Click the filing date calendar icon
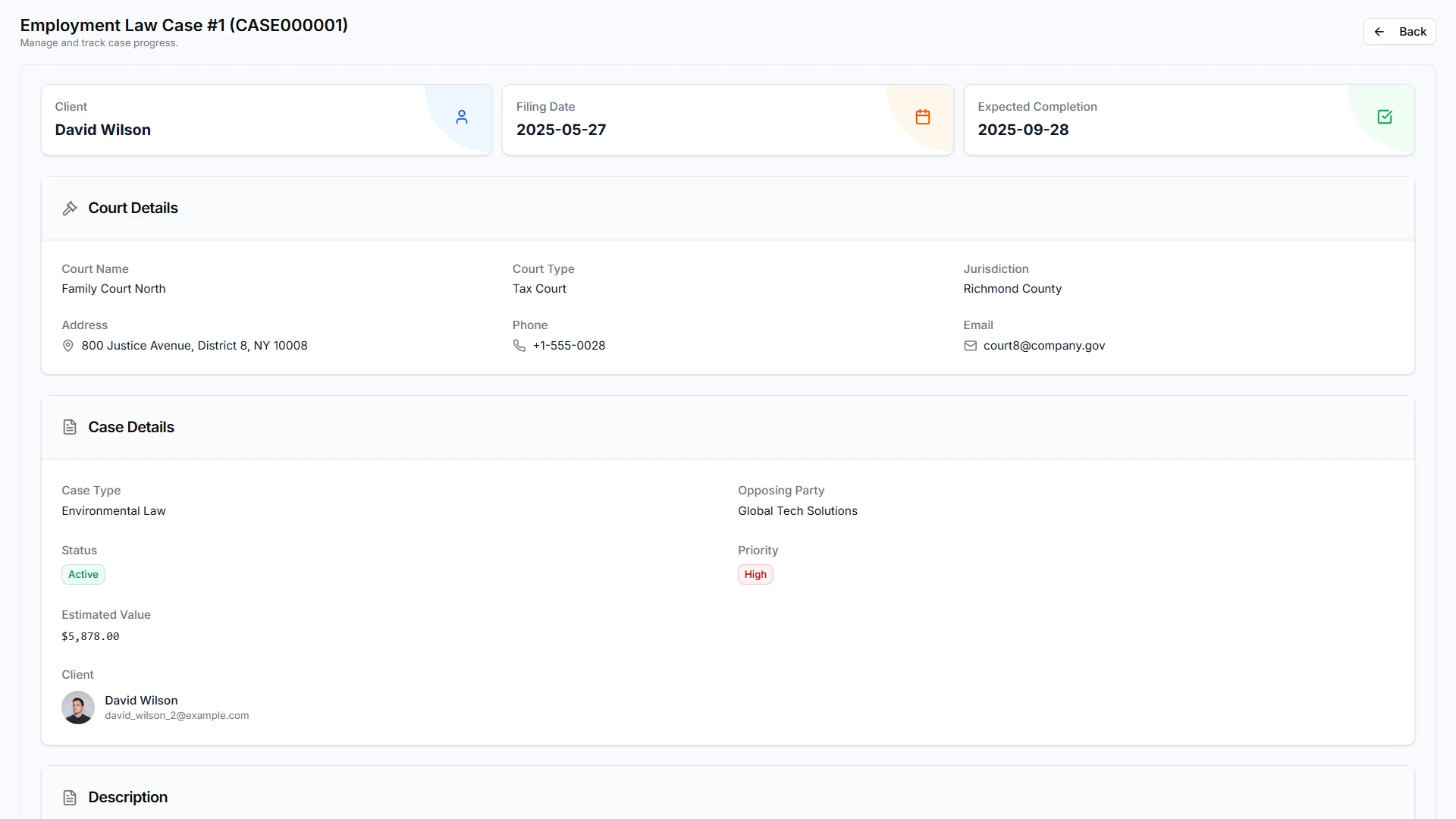This screenshot has width=1456, height=819. (923, 117)
